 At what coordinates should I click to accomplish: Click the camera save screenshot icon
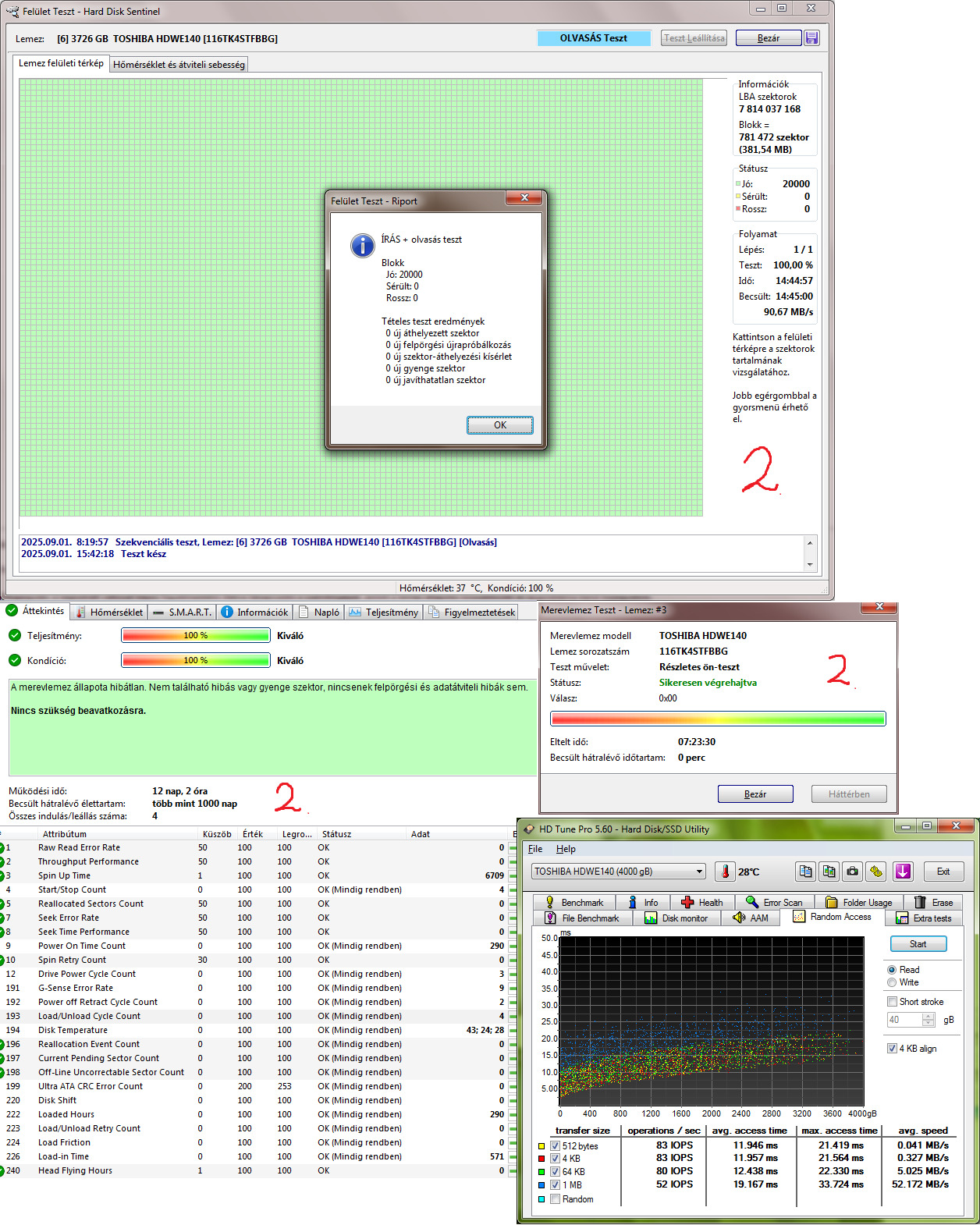(853, 872)
